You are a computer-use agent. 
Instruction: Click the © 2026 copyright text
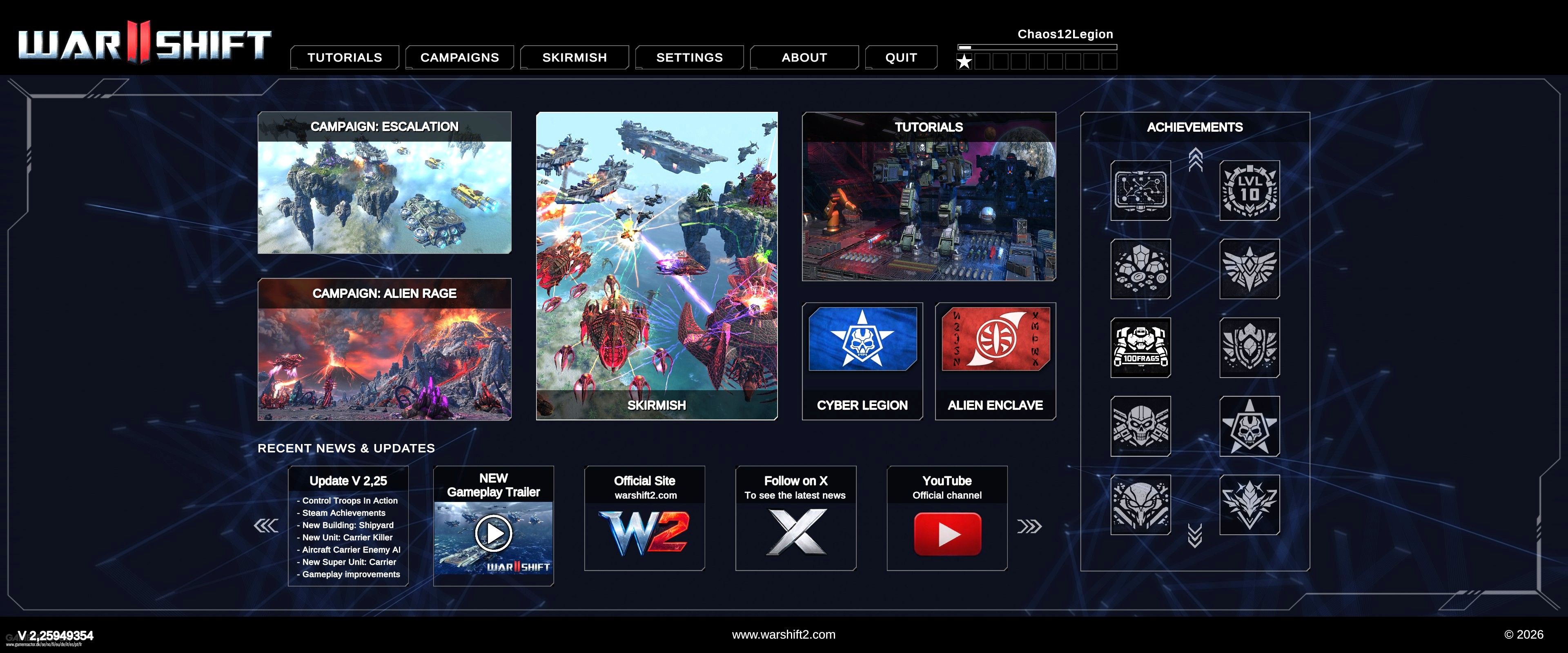point(1523,634)
